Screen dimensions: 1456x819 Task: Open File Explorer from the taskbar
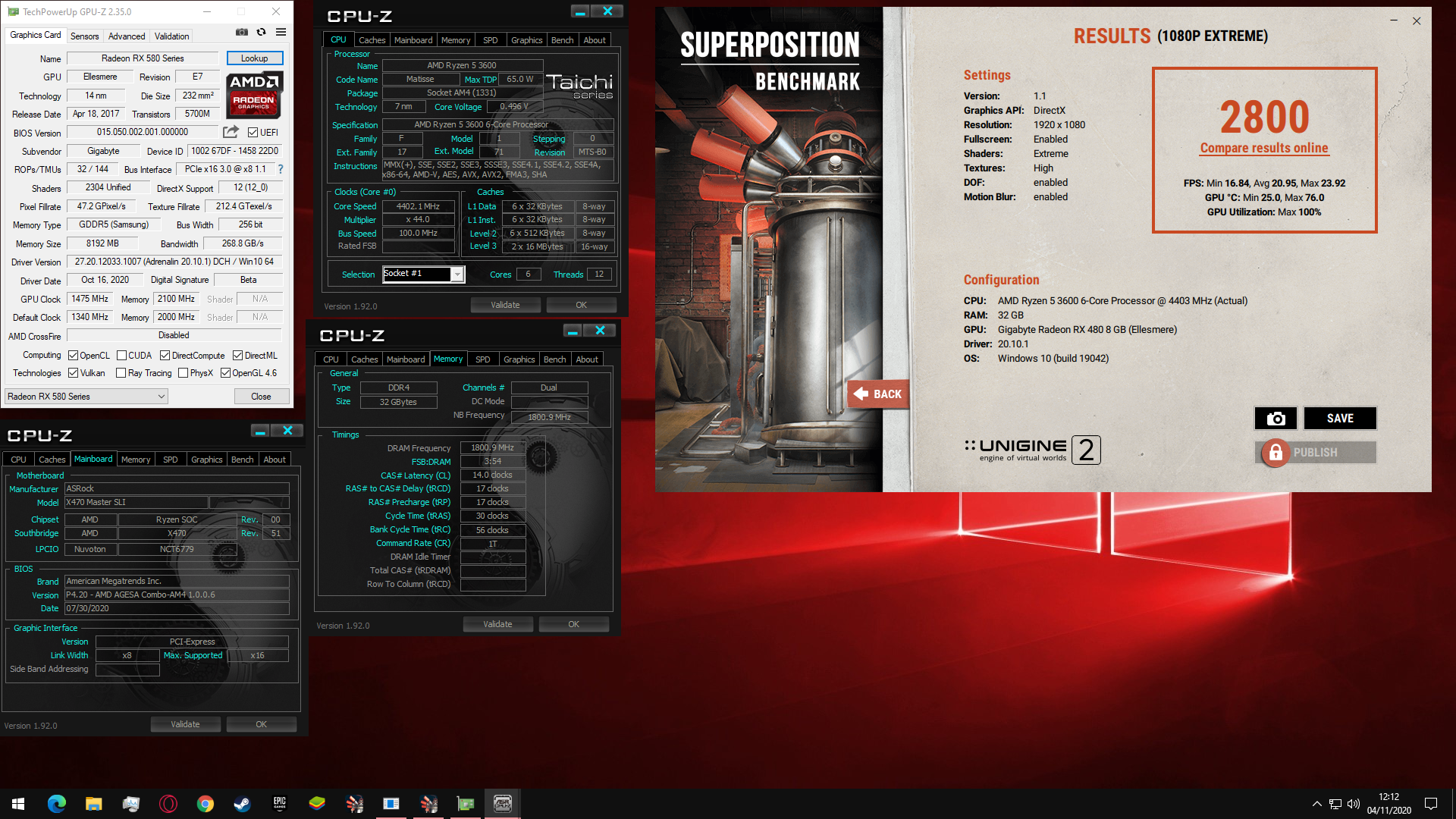(93, 804)
